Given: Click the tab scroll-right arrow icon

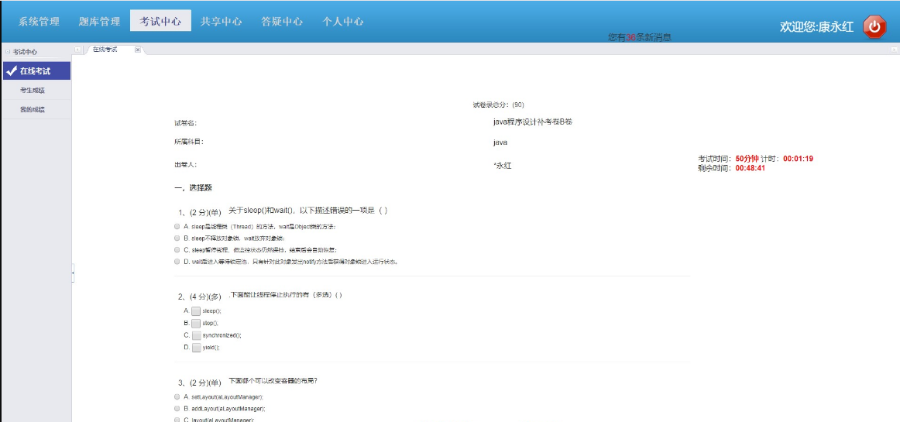Looking at the screenshot, I should [x=894, y=50].
